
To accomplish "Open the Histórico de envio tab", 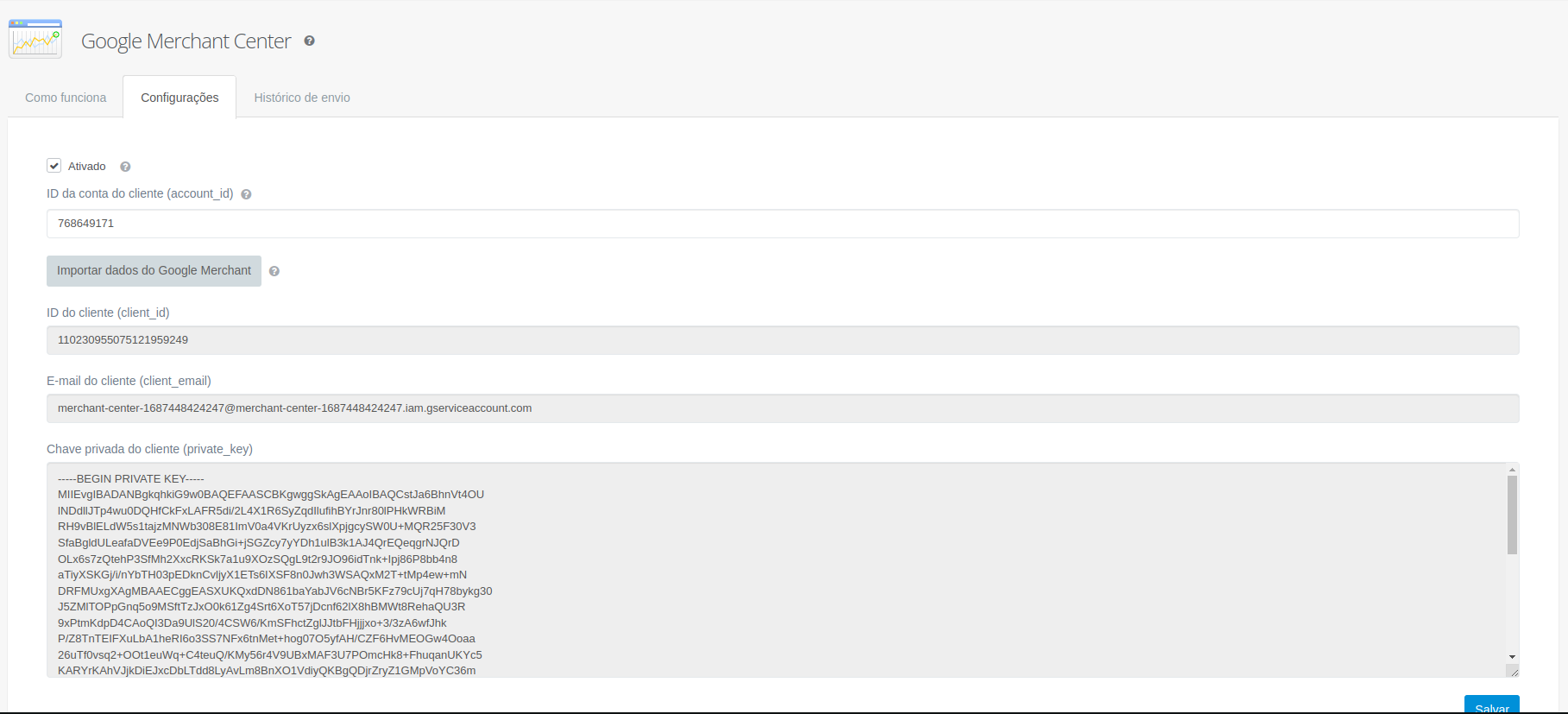I will [302, 98].
